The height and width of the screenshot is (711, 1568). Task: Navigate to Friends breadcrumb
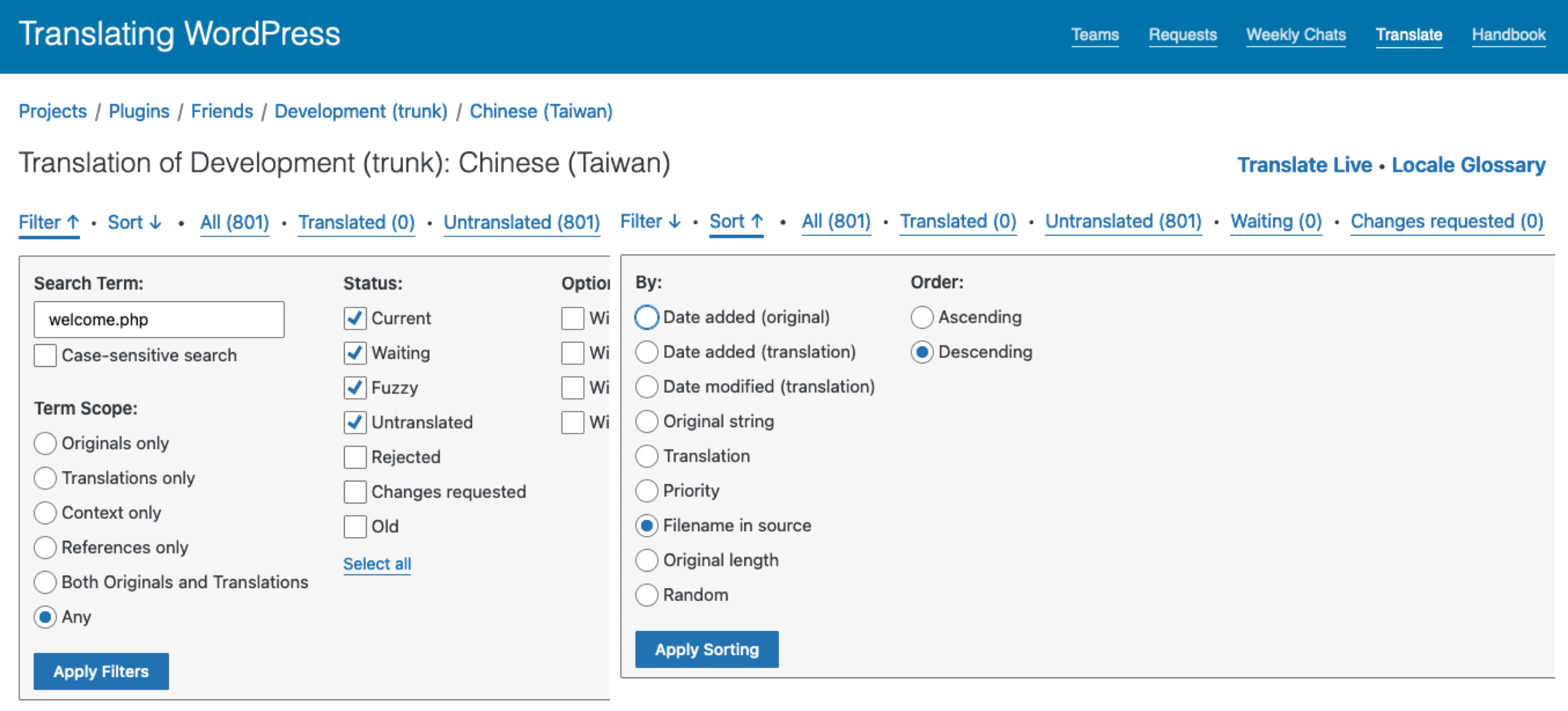coord(221,111)
